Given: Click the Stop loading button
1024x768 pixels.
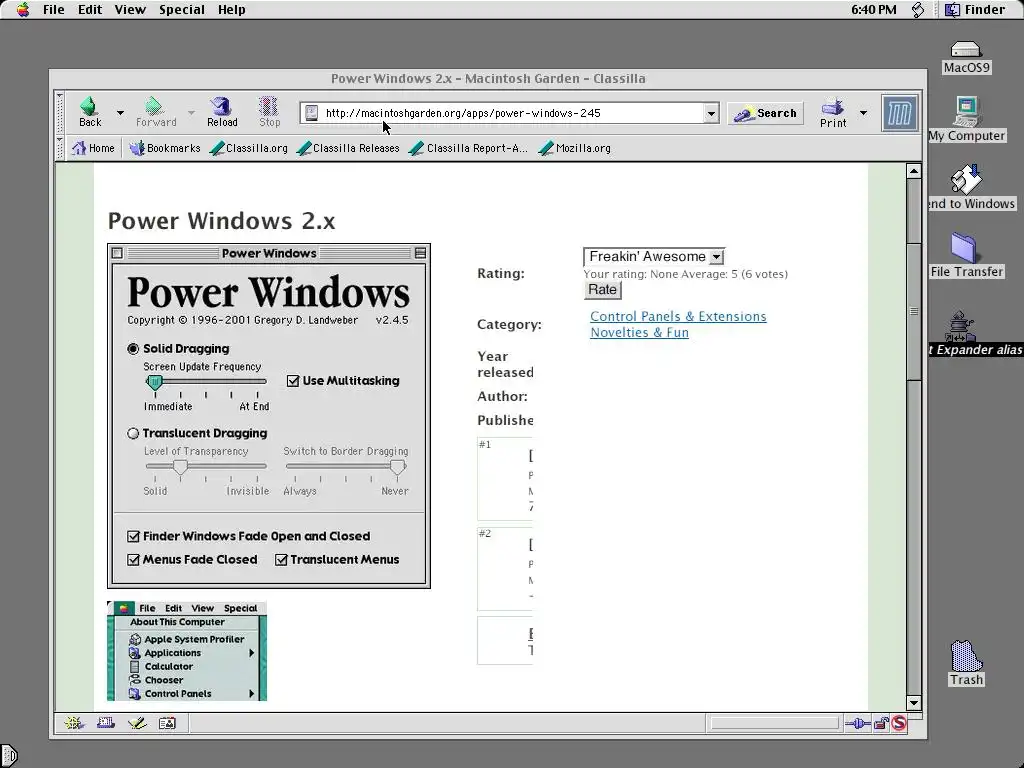Looking at the screenshot, I should (269, 112).
